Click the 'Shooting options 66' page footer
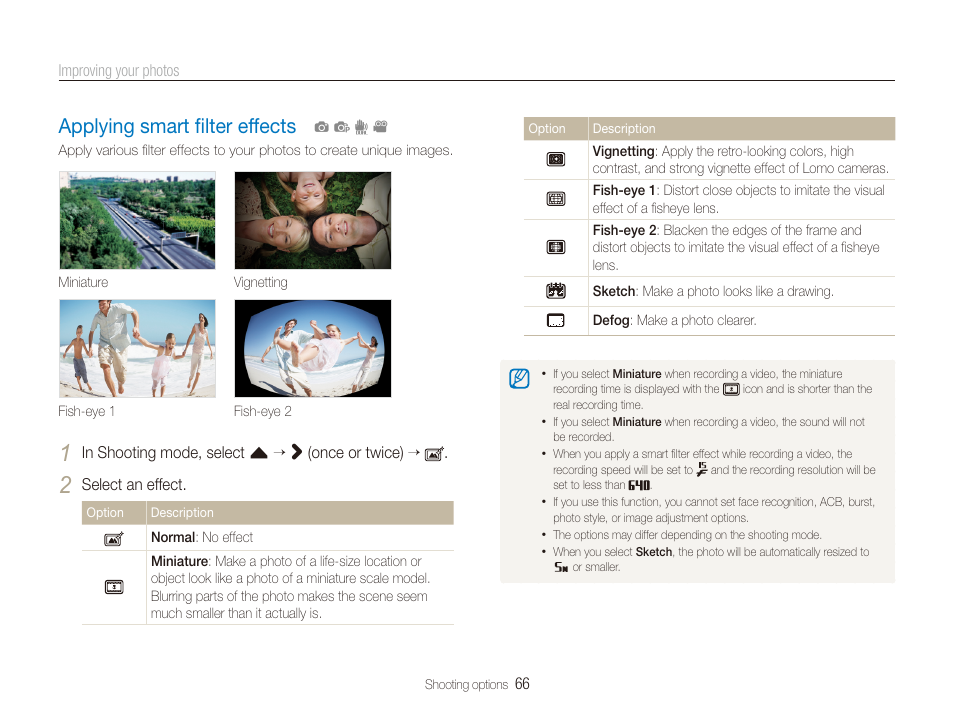Screen dimensions: 954x720 (x=477, y=684)
